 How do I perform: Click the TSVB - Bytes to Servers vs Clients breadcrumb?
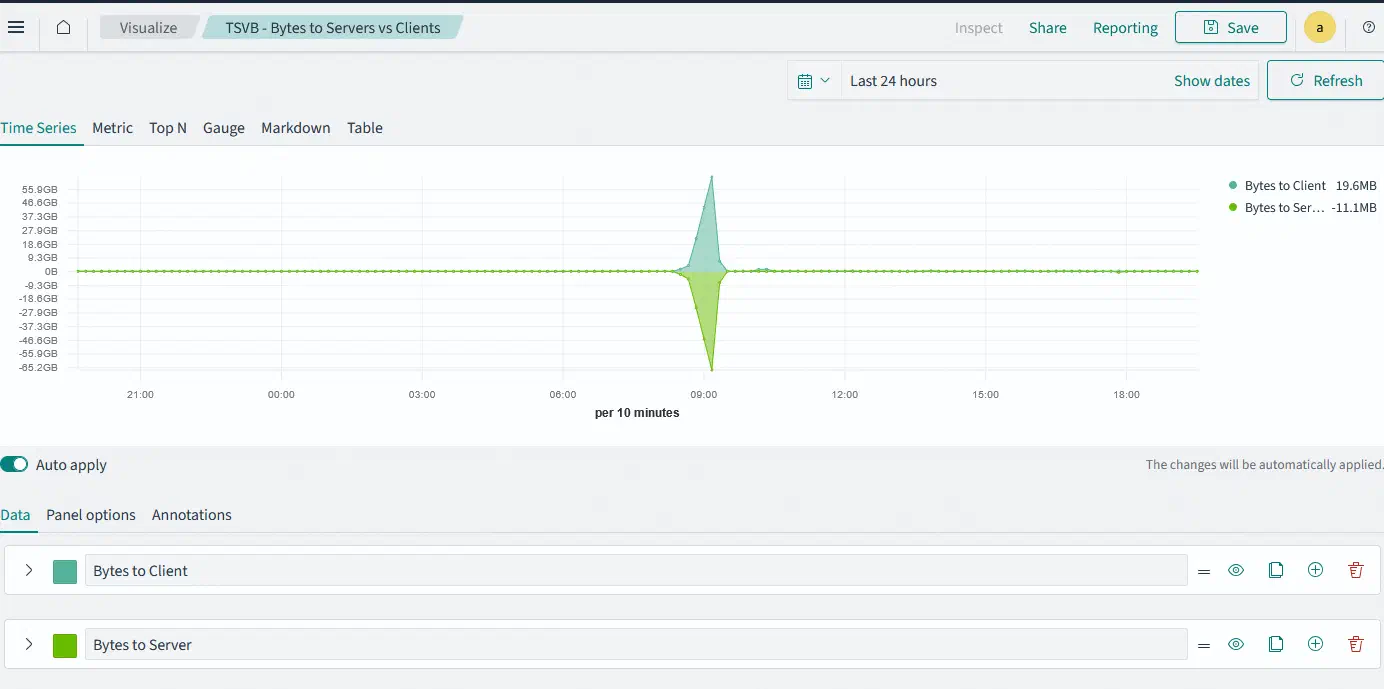pos(333,28)
